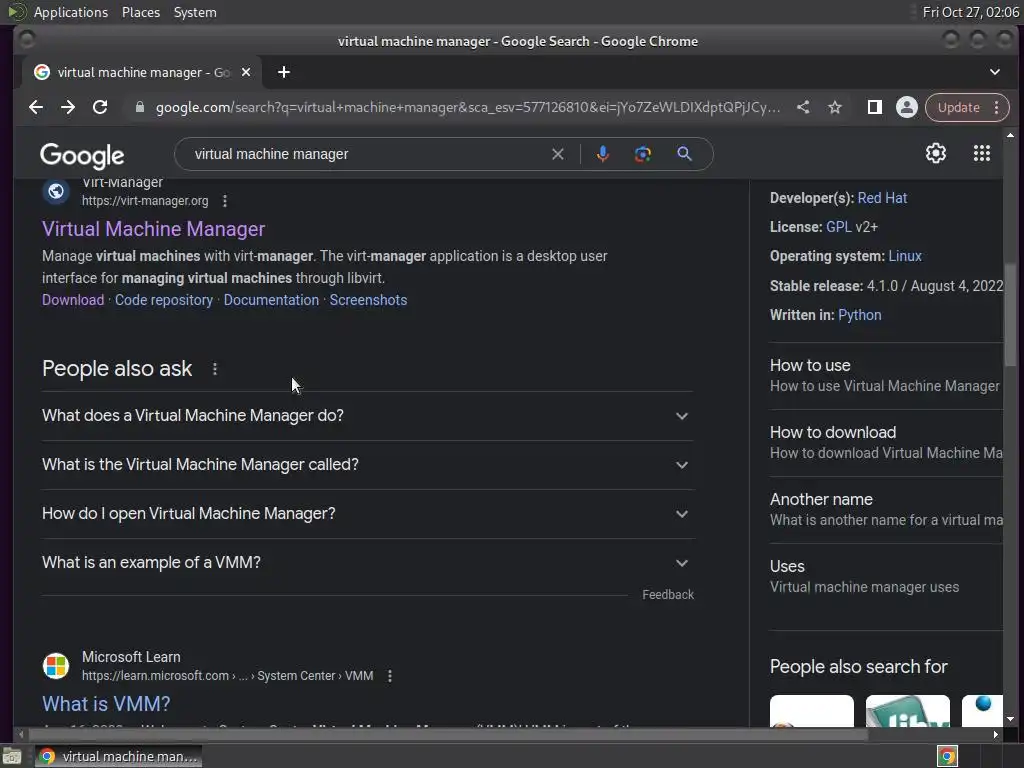
Task: Open Google quick settings gear
Action: click(936, 153)
